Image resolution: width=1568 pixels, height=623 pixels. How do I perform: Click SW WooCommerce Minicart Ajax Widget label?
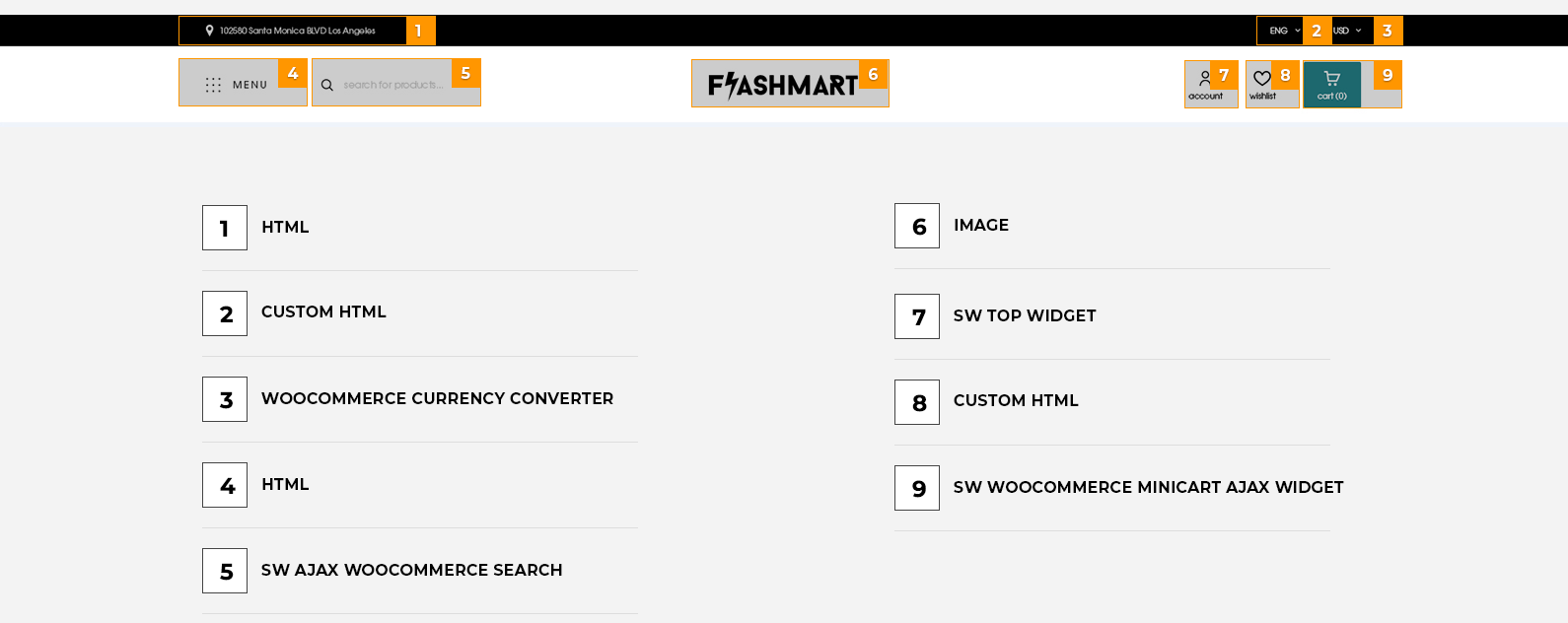point(1148,488)
